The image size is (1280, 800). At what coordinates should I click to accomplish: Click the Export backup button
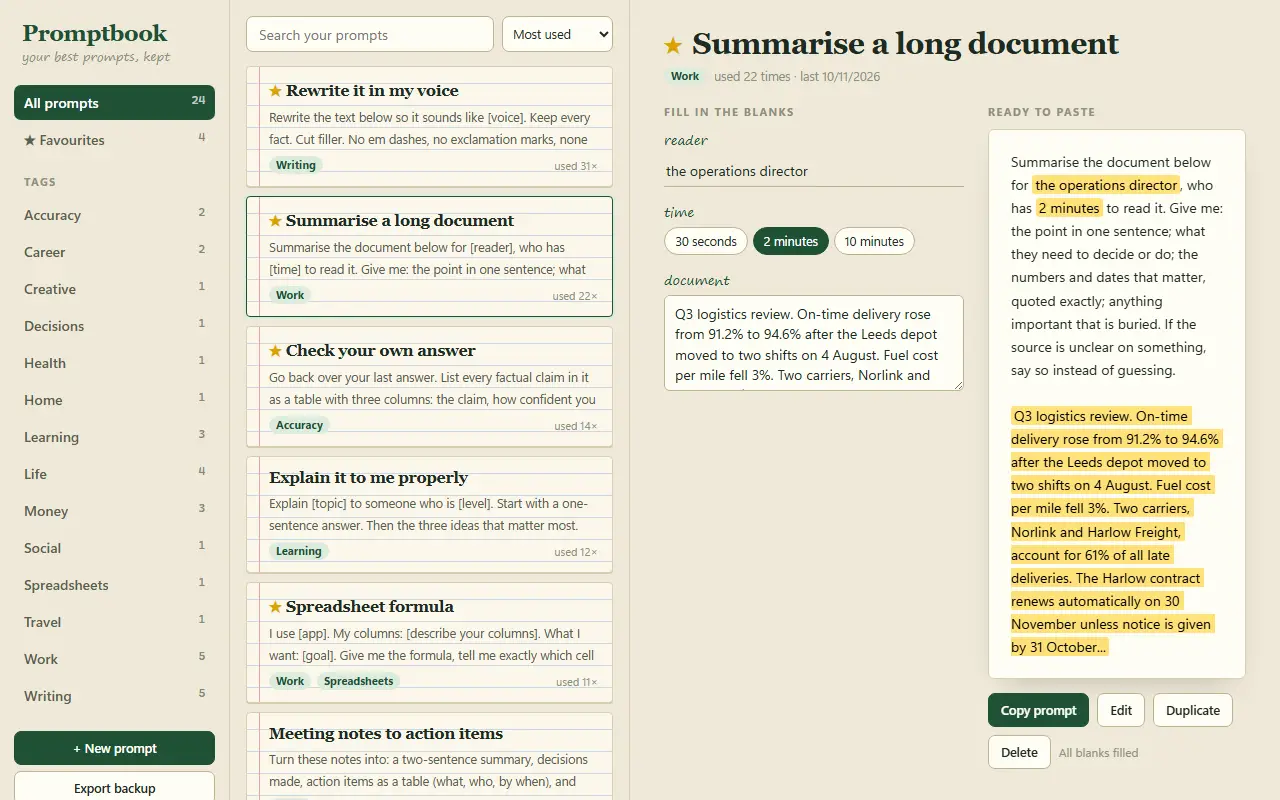click(x=114, y=788)
